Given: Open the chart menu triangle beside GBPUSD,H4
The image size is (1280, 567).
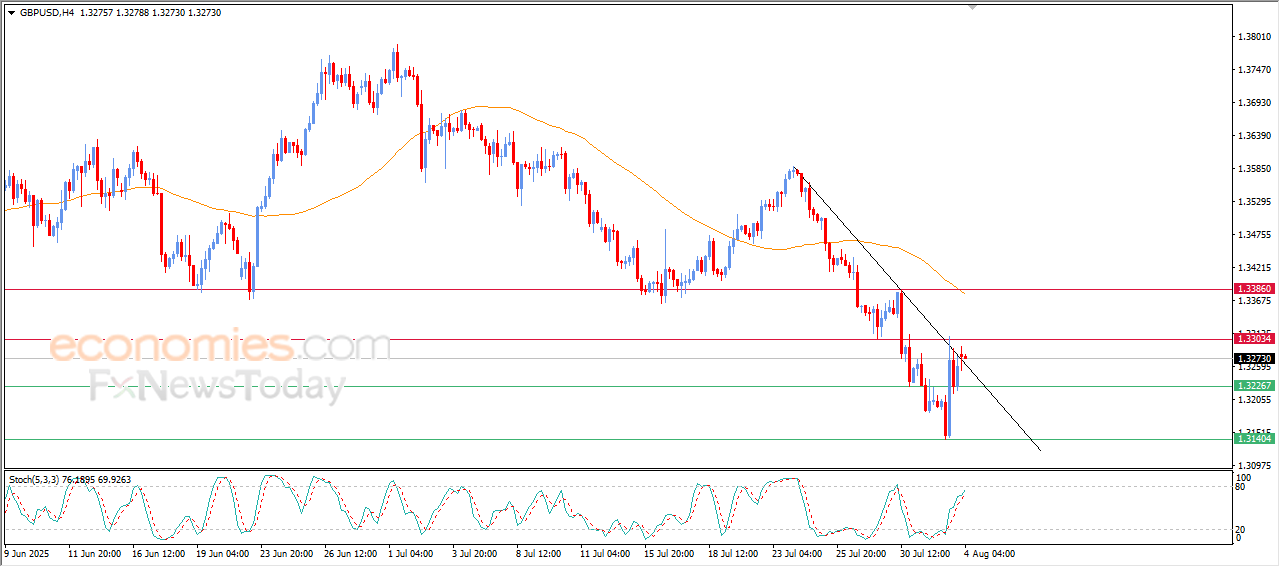Looking at the screenshot, I should pyautogui.click(x=11, y=13).
